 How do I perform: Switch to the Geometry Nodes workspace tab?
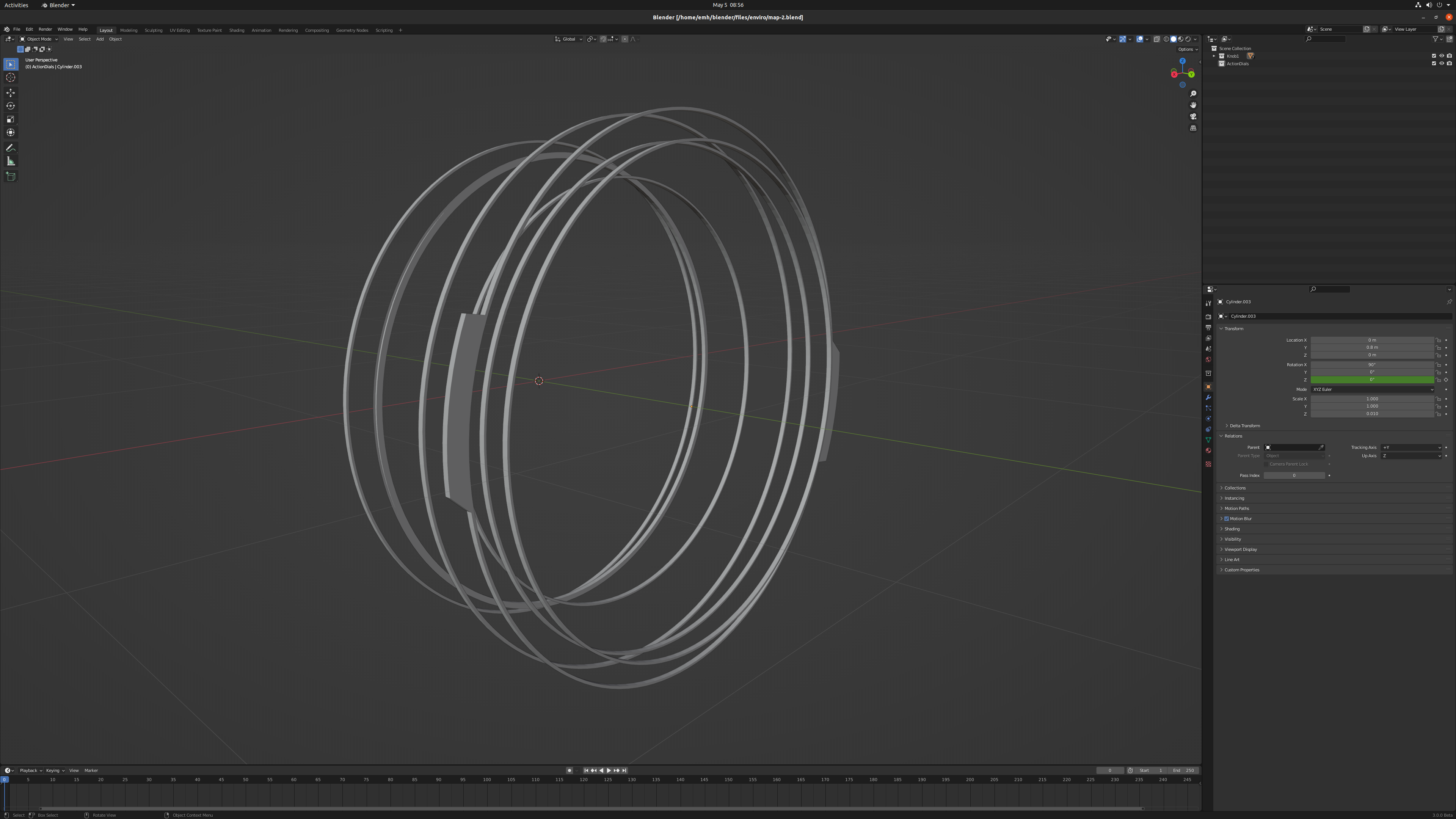point(352,30)
